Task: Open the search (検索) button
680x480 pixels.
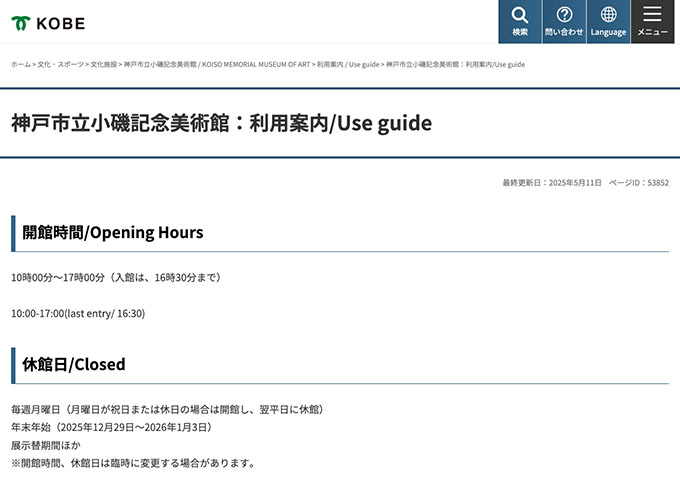Action: pyautogui.click(x=520, y=22)
